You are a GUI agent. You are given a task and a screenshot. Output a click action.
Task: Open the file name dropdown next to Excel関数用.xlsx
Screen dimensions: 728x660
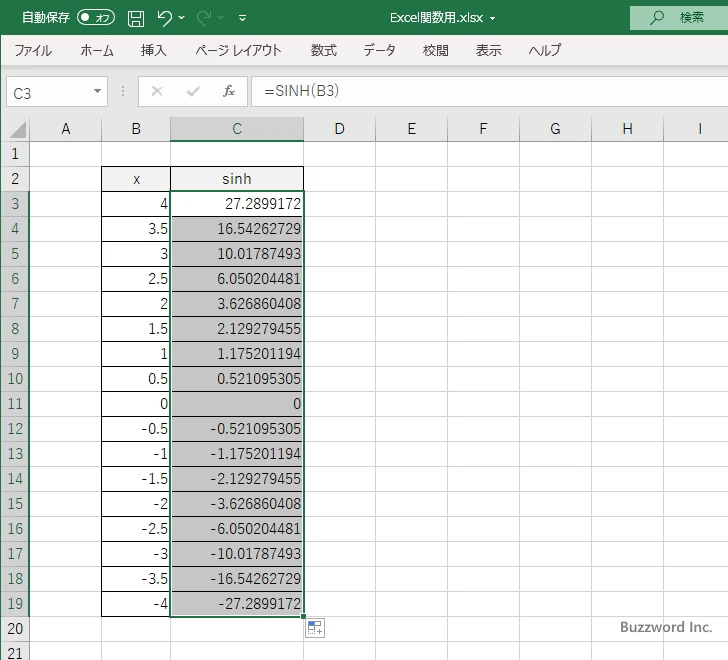tap(492, 19)
